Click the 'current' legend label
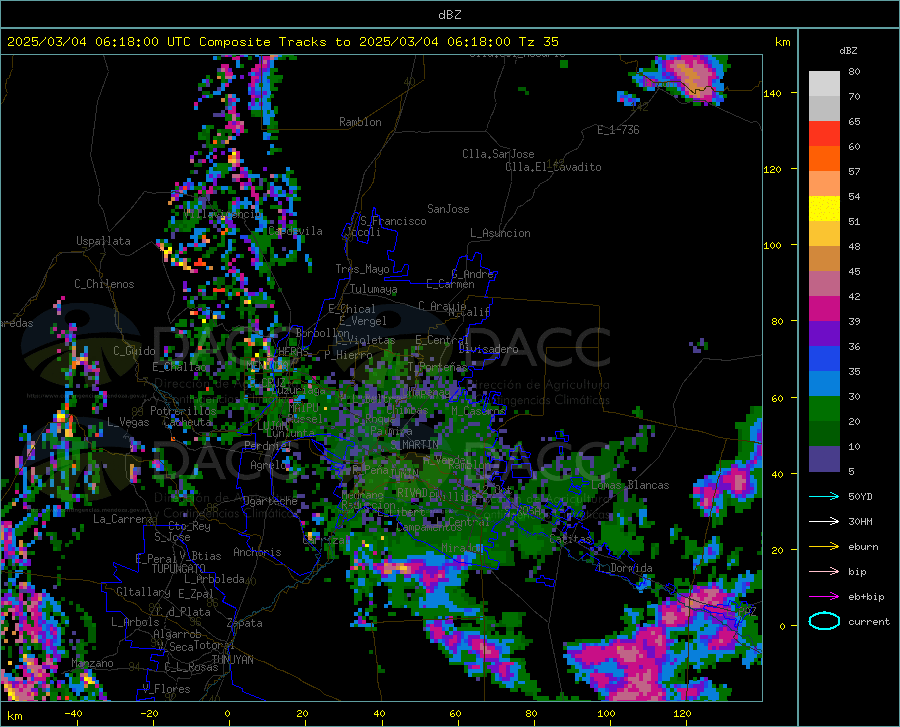 click(x=869, y=621)
